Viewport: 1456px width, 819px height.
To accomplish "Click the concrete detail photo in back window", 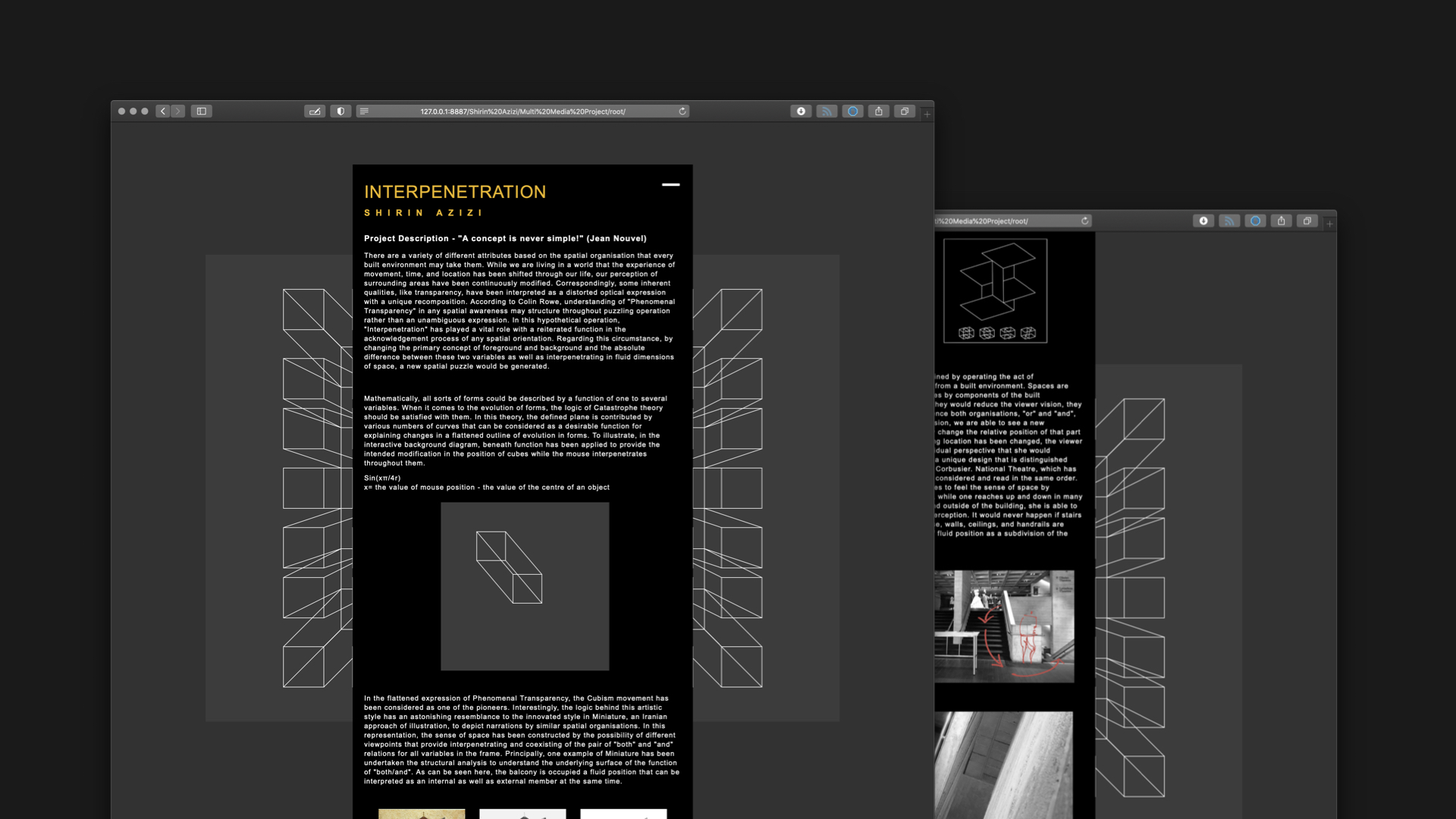I will pos(1004,765).
